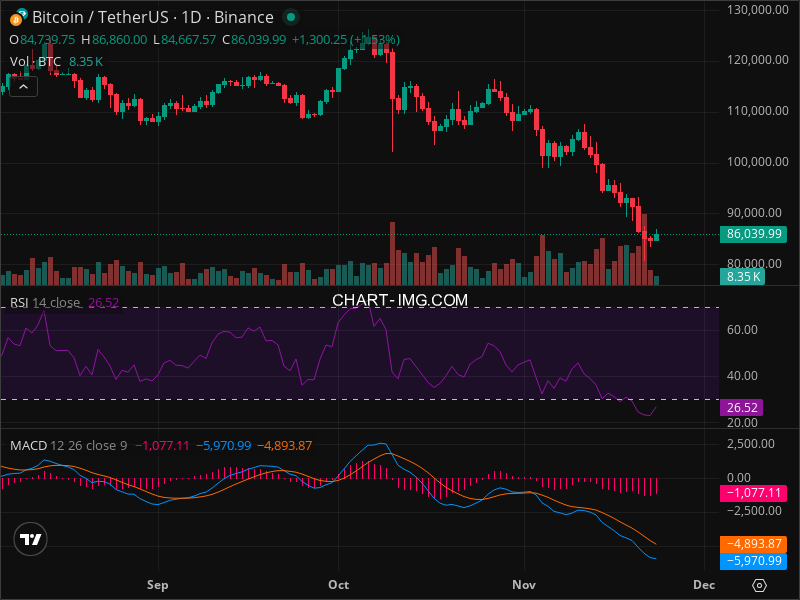Click the current price tag 86,039.99

pos(752,235)
